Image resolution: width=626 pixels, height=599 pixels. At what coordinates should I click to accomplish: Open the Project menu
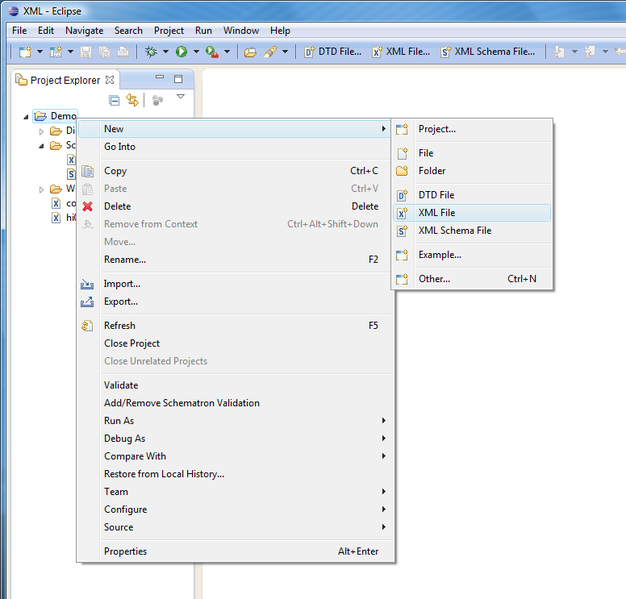(169, 31)
